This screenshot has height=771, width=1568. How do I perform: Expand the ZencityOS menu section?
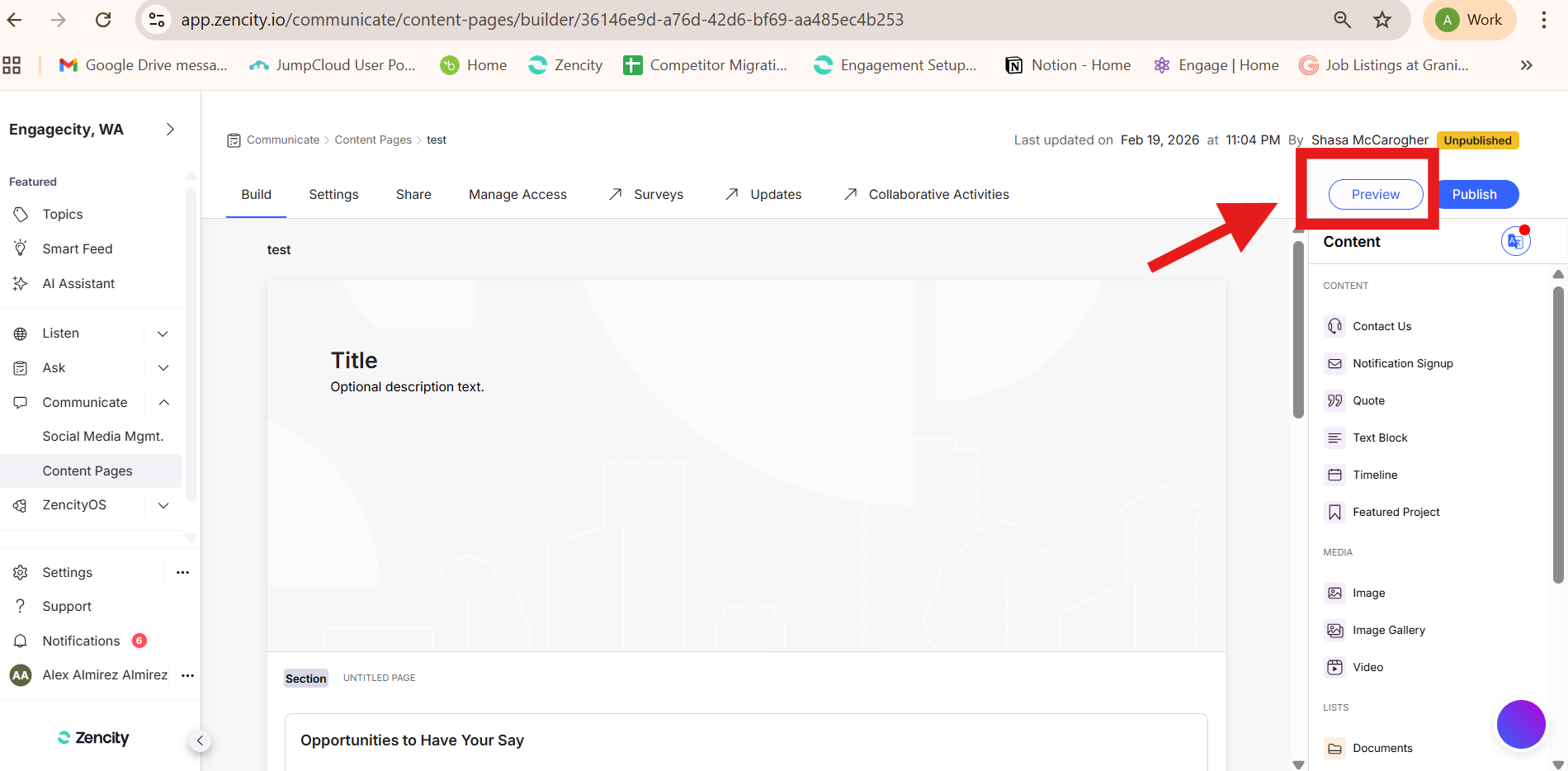(x=163, y=505)
